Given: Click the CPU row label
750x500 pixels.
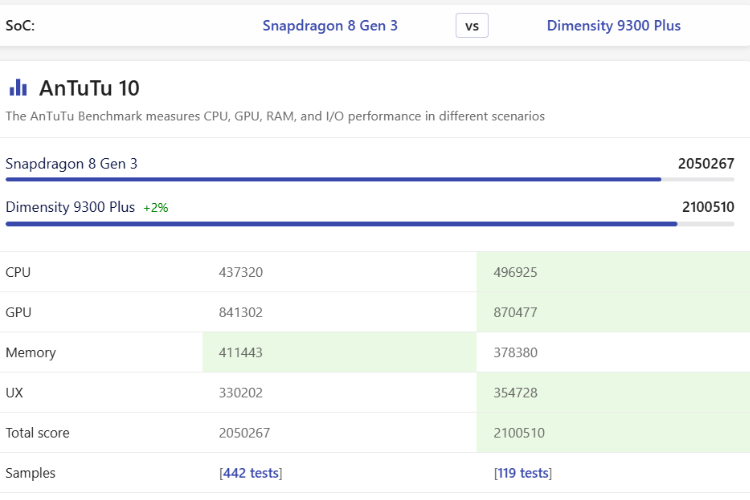Looking at the screenshot, I should click(x=18, y=272).
